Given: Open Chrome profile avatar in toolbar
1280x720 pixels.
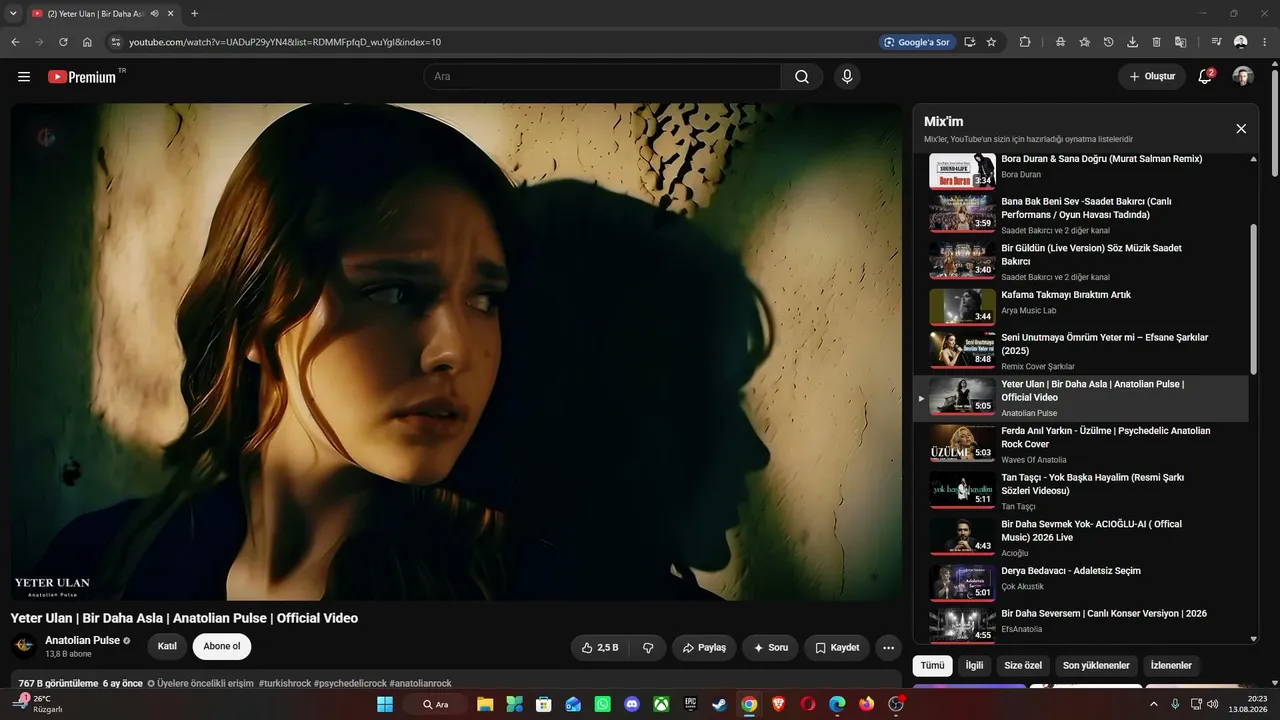Looking at the screenshot, I should click(1241, 42).
